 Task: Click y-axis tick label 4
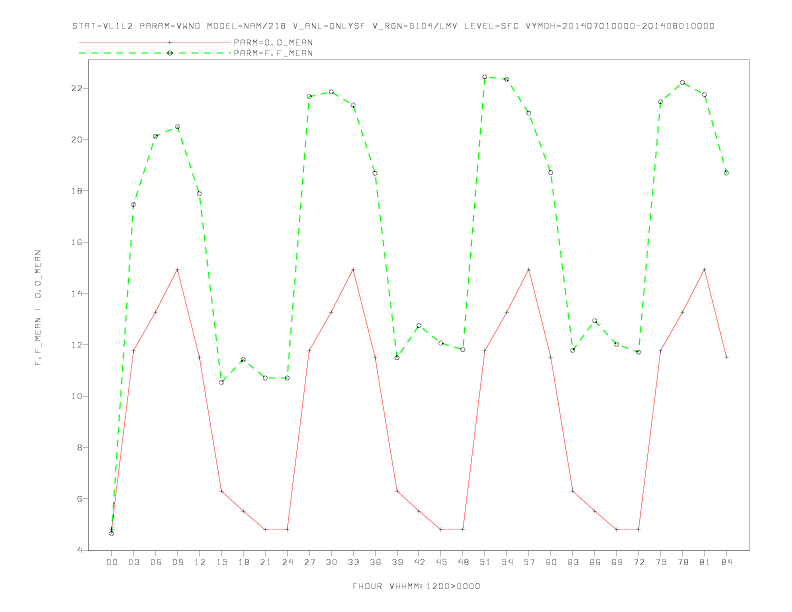coord(80,550)
